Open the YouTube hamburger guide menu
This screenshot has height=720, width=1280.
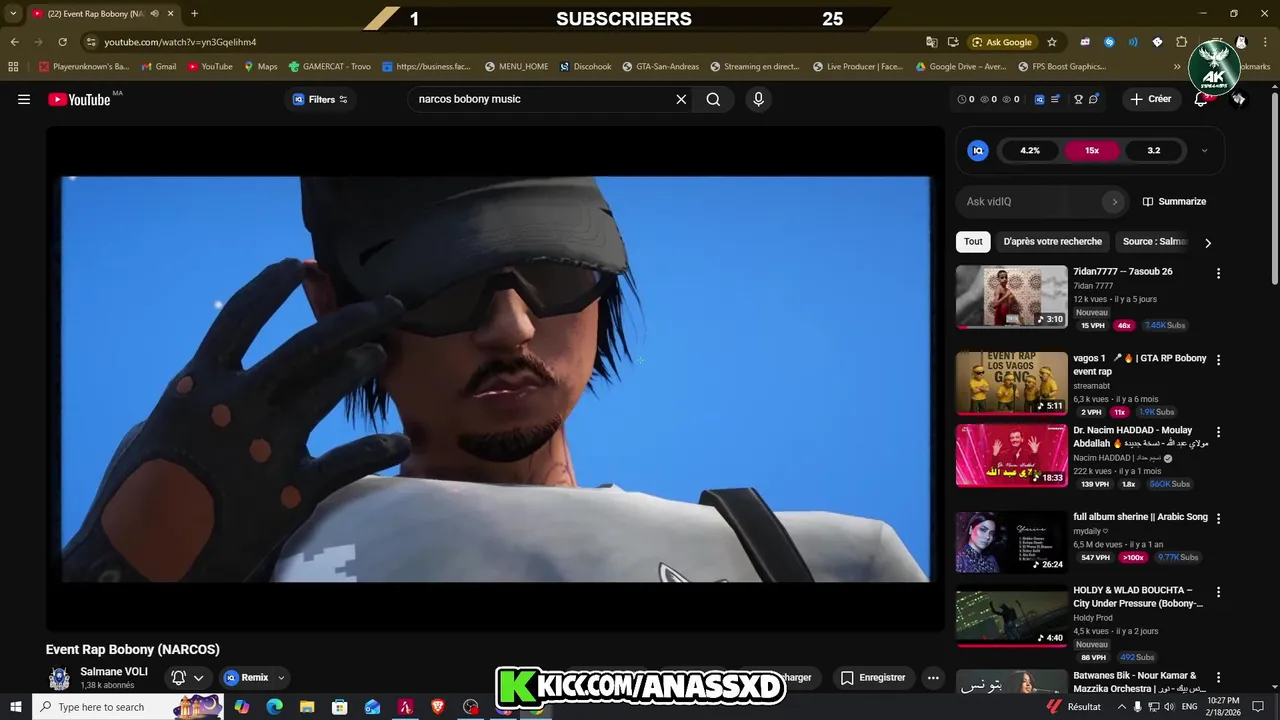24,99
